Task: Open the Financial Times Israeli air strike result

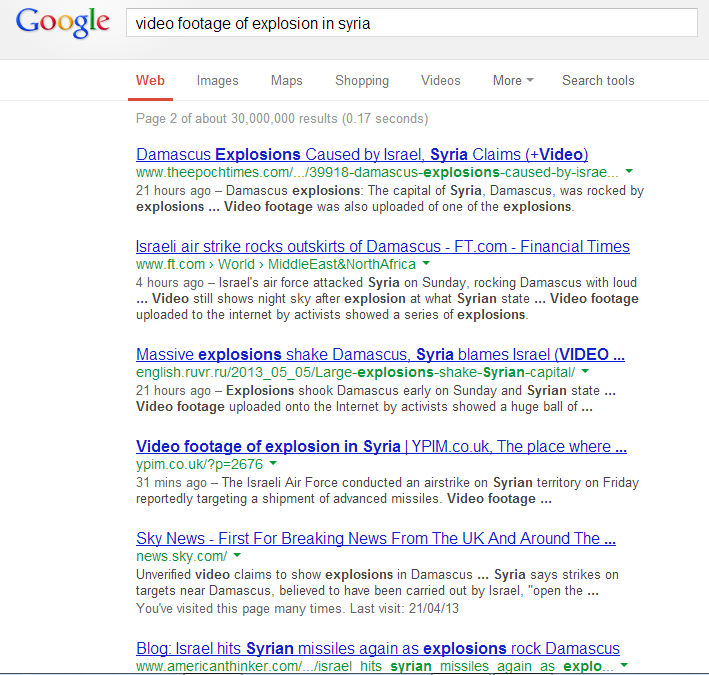Action: [x=383, y=246]
